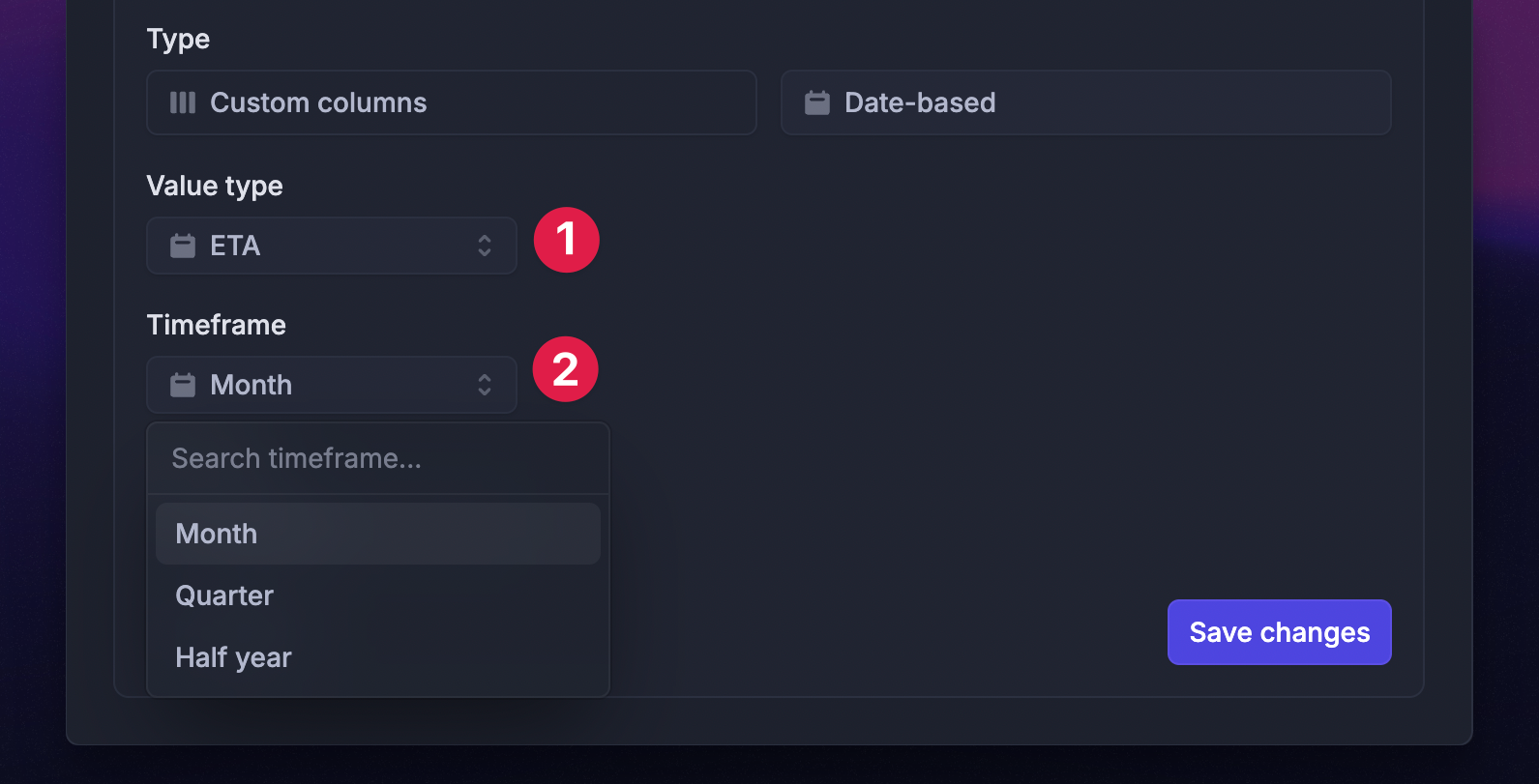The image size is (1539, 784).
Task: Pick Half year from the timeframe list
Action: pos(377,657)
